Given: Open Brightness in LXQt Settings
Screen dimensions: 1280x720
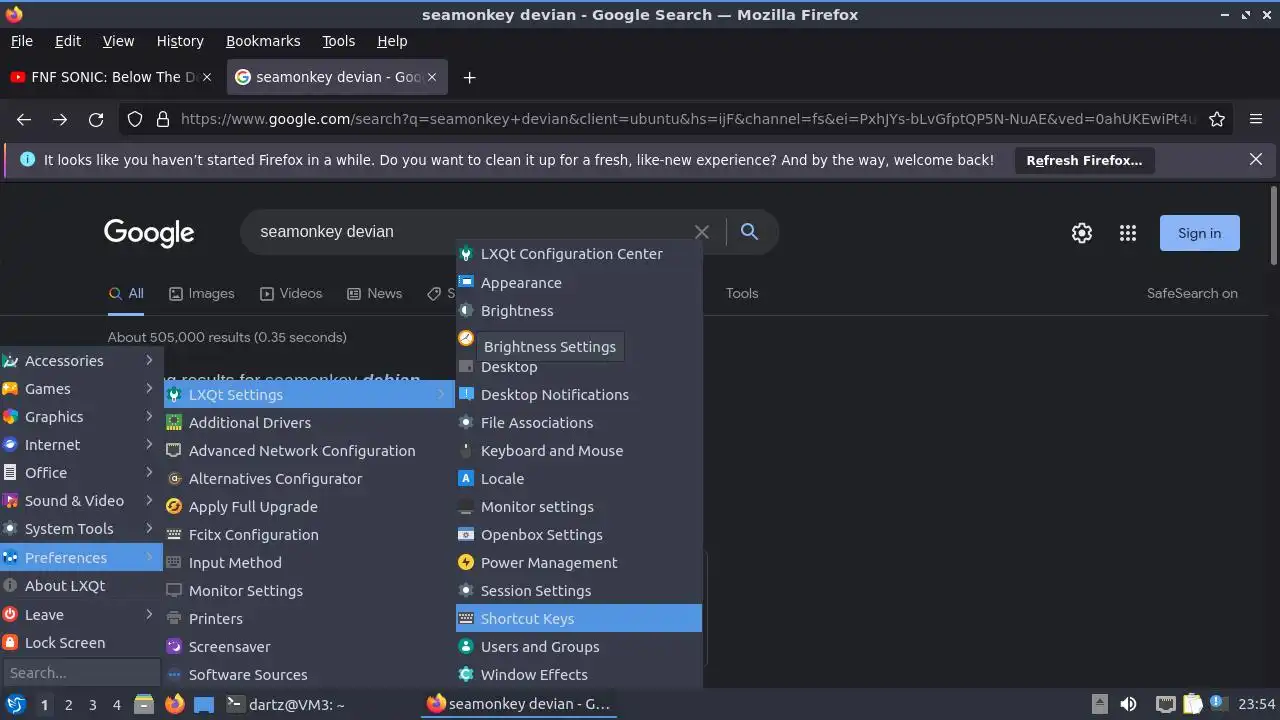Looking at the screenshot, I should coord(579,310).
